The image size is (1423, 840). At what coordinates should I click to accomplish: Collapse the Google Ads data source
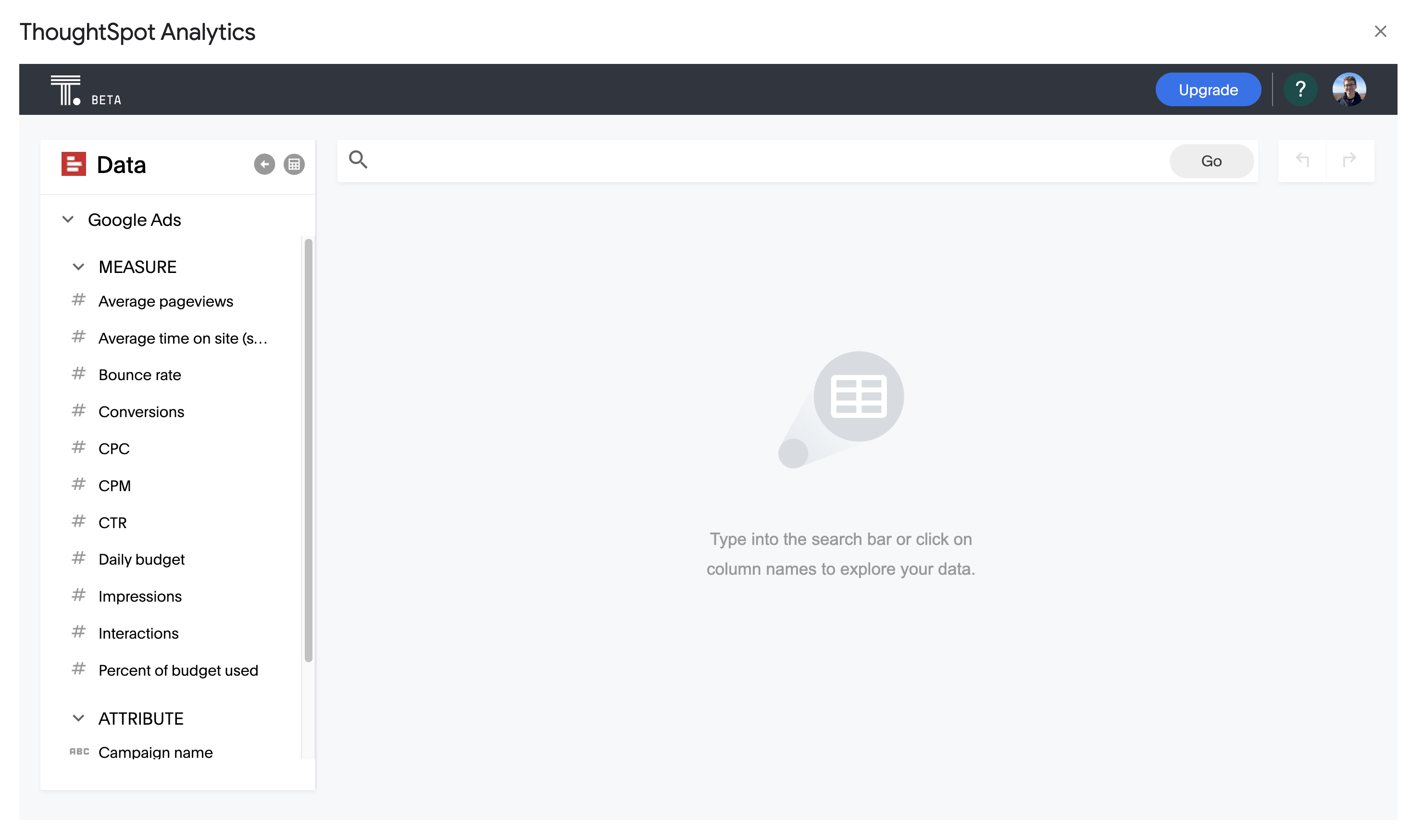point(68,220)
